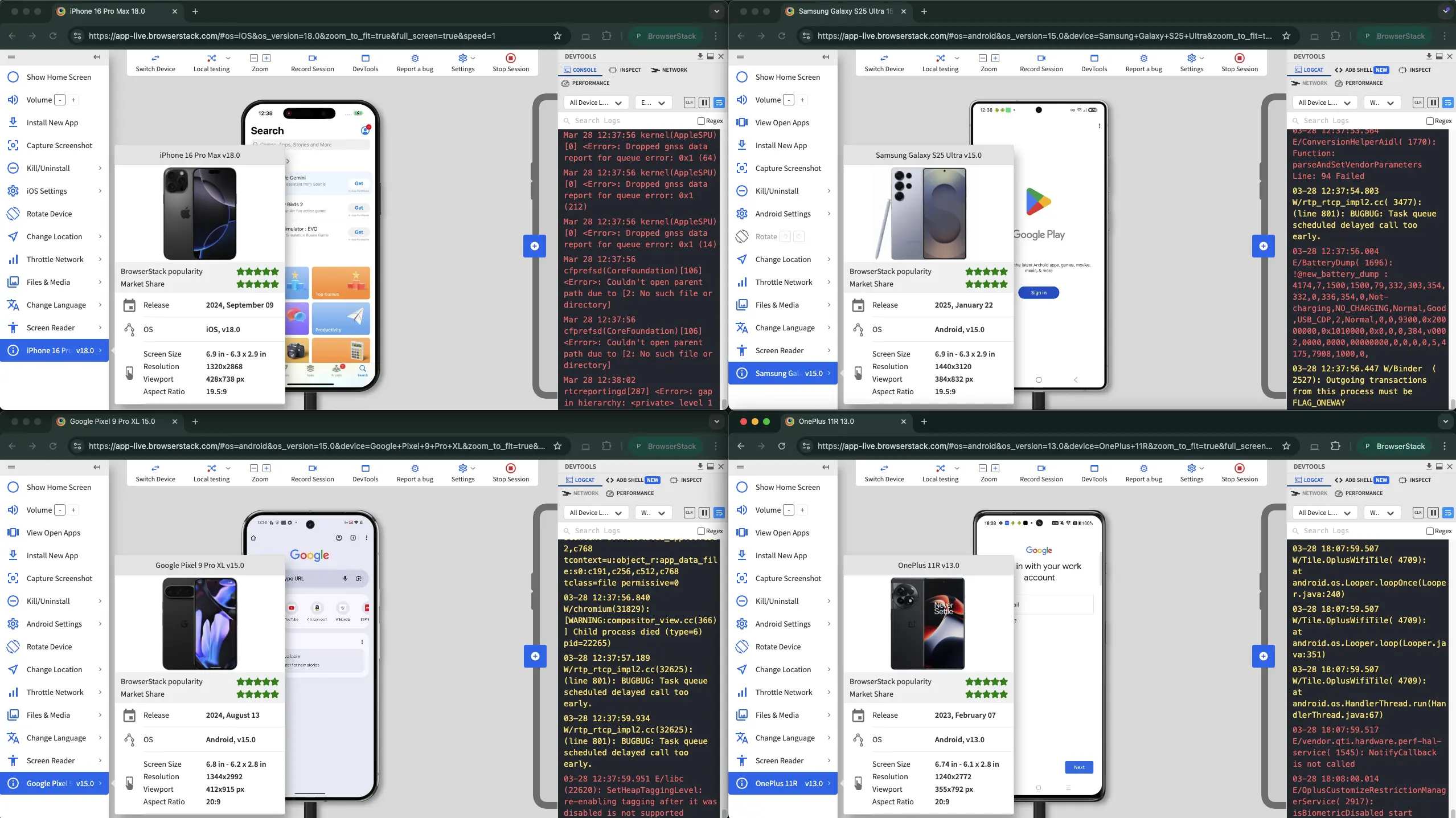Tick Regex checkbox in Google Pixel window devtools
The width and height of the screenshot is (1456, 818).
[701, 531]
